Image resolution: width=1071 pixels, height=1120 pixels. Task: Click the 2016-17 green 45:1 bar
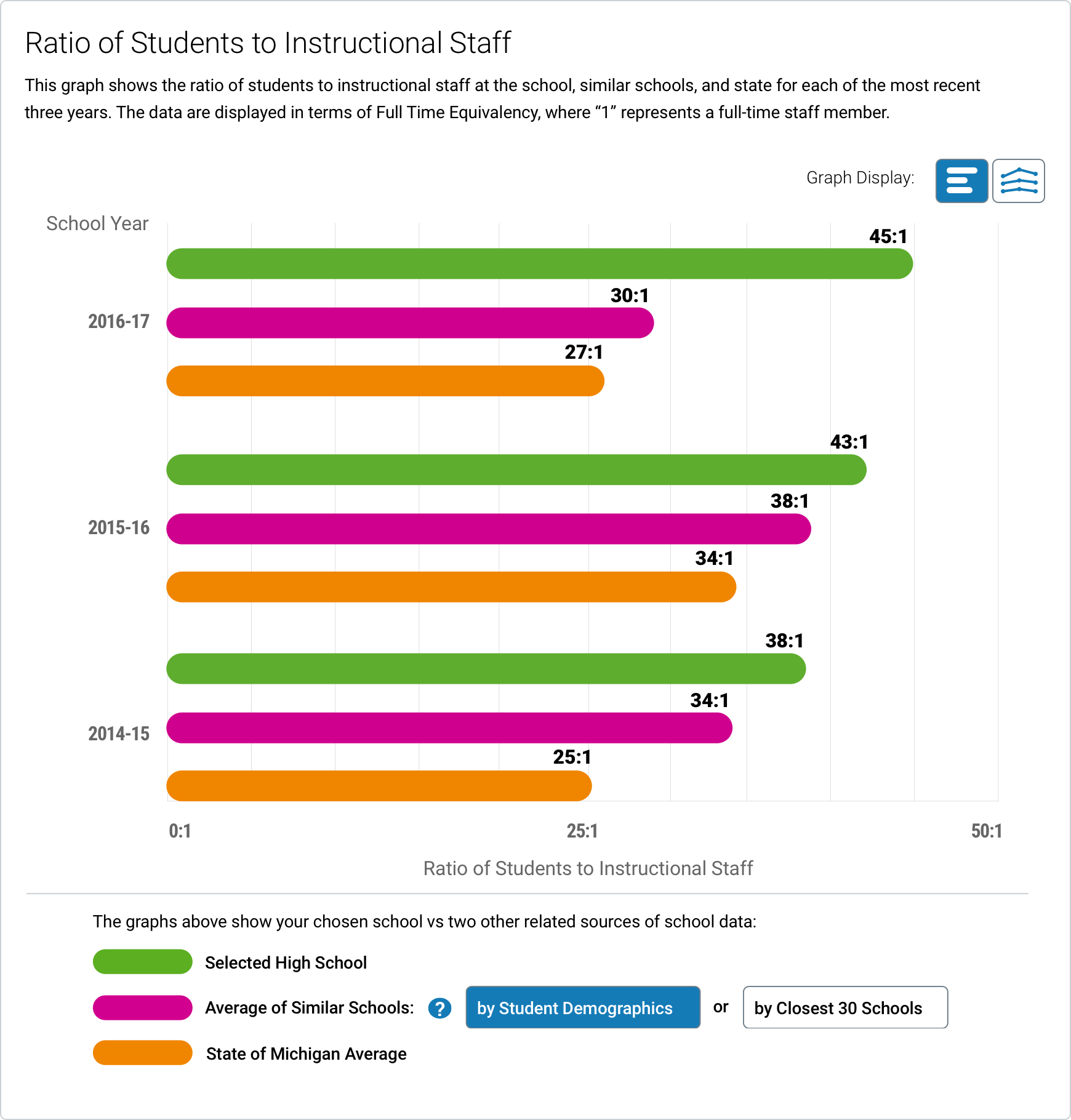point(539,264)
